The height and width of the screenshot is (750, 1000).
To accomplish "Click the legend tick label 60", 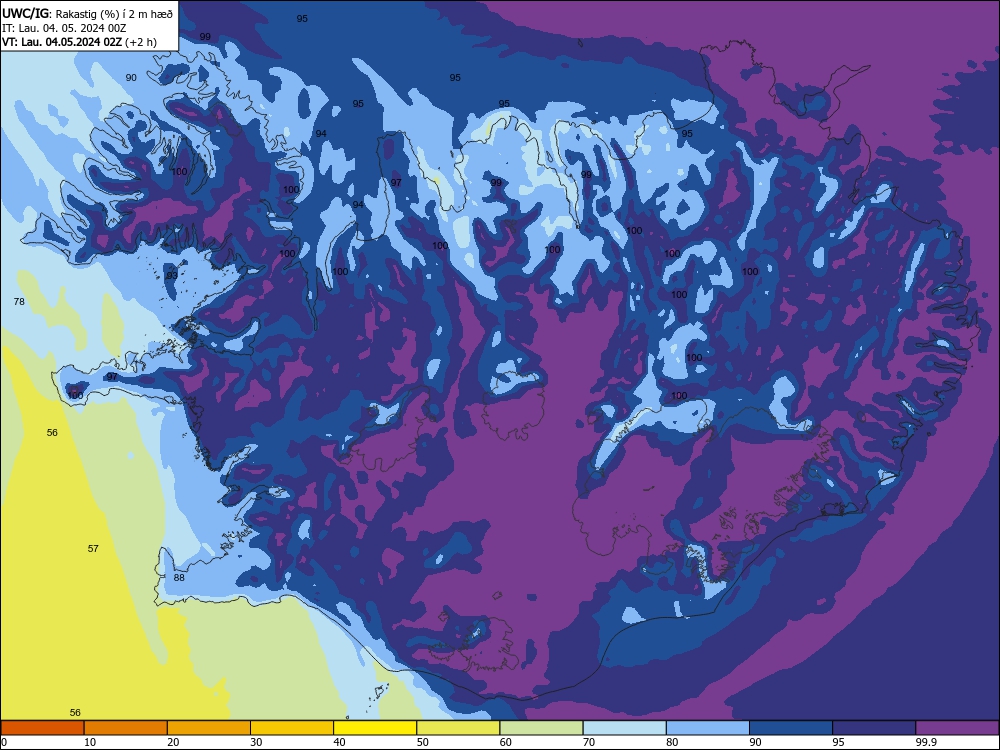I will [x=506, y=742].
